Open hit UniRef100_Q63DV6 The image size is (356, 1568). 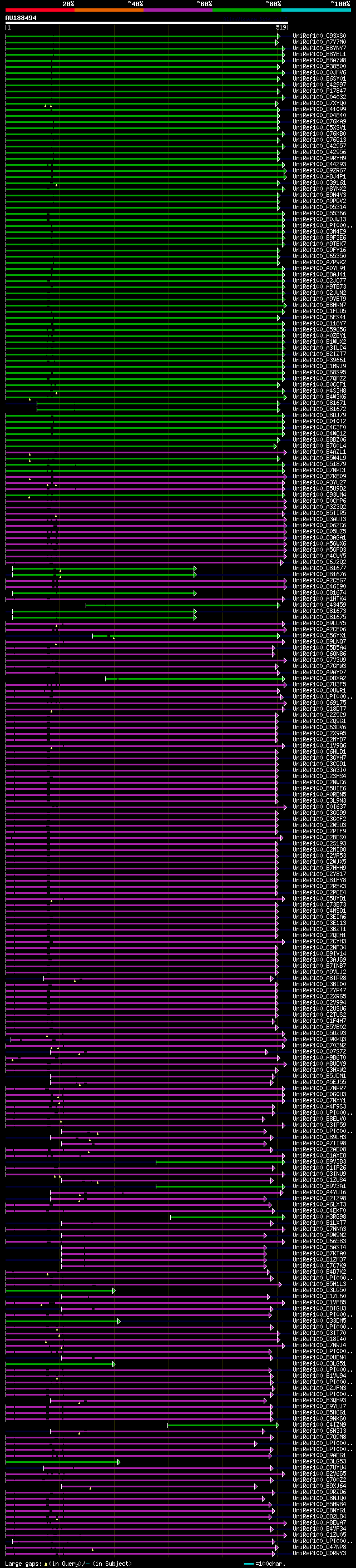pyautogui.click(x=319, y=728)
